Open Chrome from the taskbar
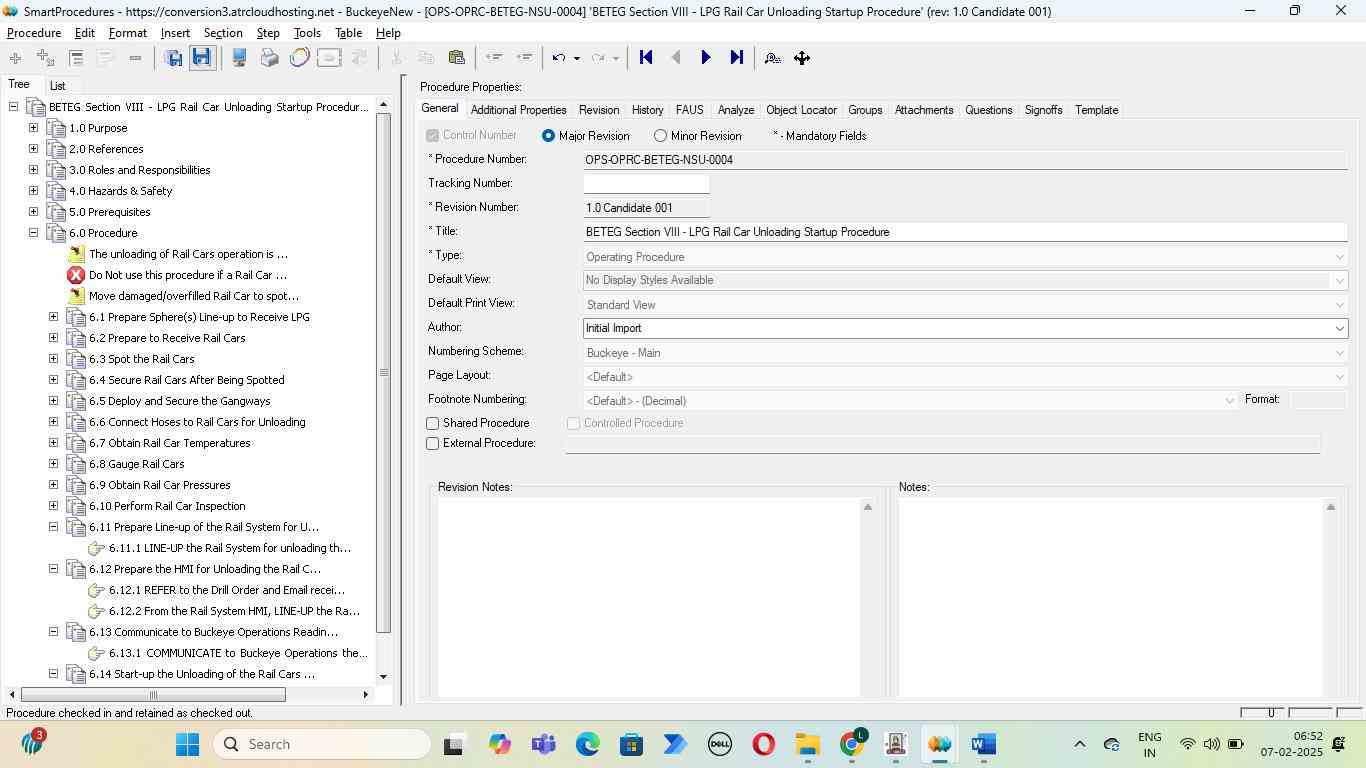Screen dimensions: 1366x768 [x=852, y=744]
